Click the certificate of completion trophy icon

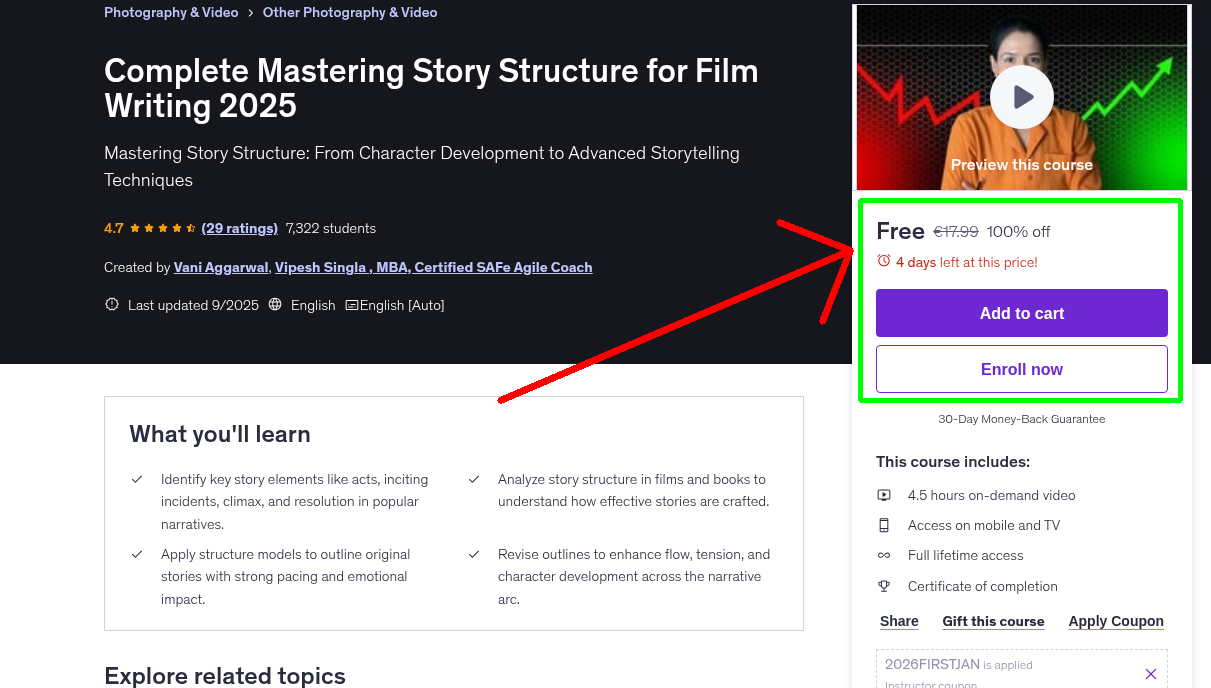[884, 586]
